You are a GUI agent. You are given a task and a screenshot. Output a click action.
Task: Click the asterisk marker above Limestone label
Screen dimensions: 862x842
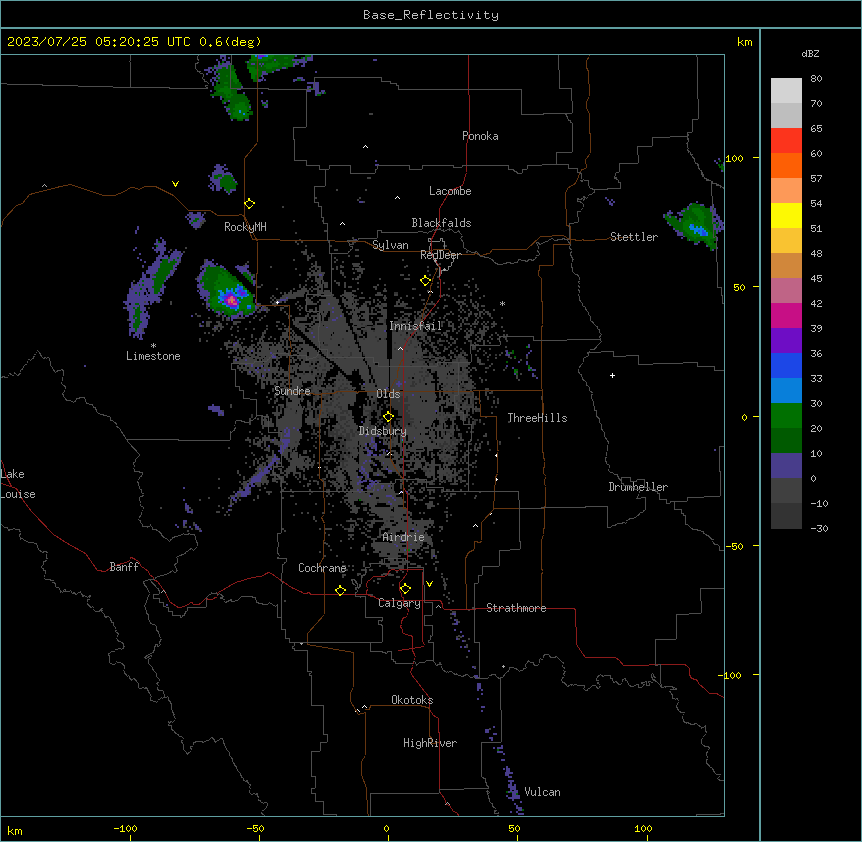click(153, 346)
